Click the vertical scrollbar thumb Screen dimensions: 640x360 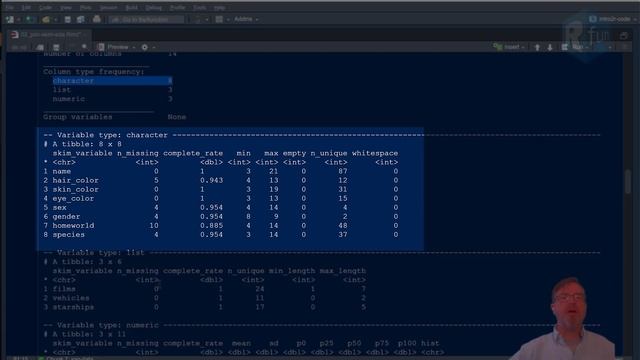pyautogui.click(x=628, y=182)
